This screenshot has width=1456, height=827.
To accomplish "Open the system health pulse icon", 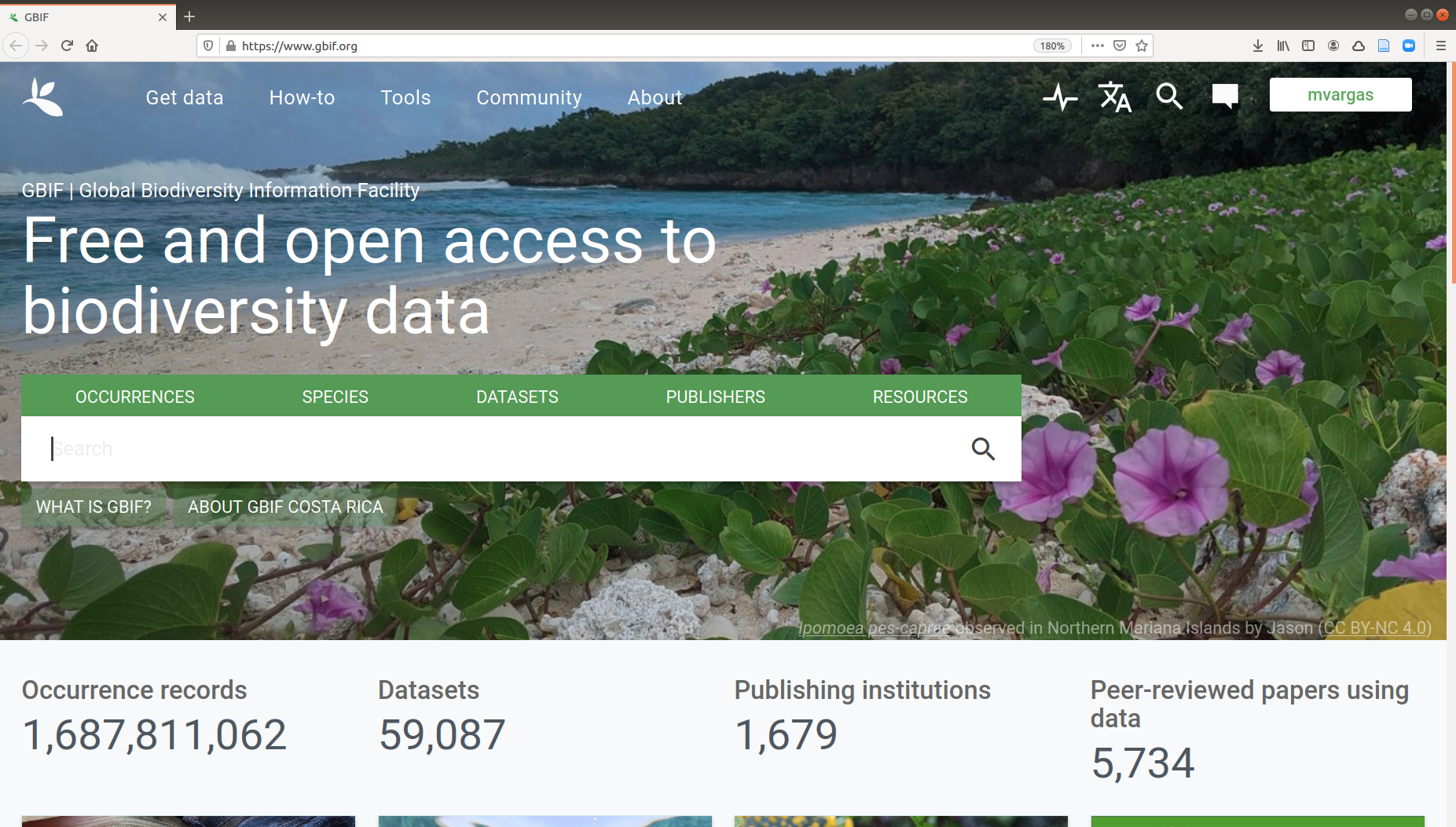I will click(1060, 97).
